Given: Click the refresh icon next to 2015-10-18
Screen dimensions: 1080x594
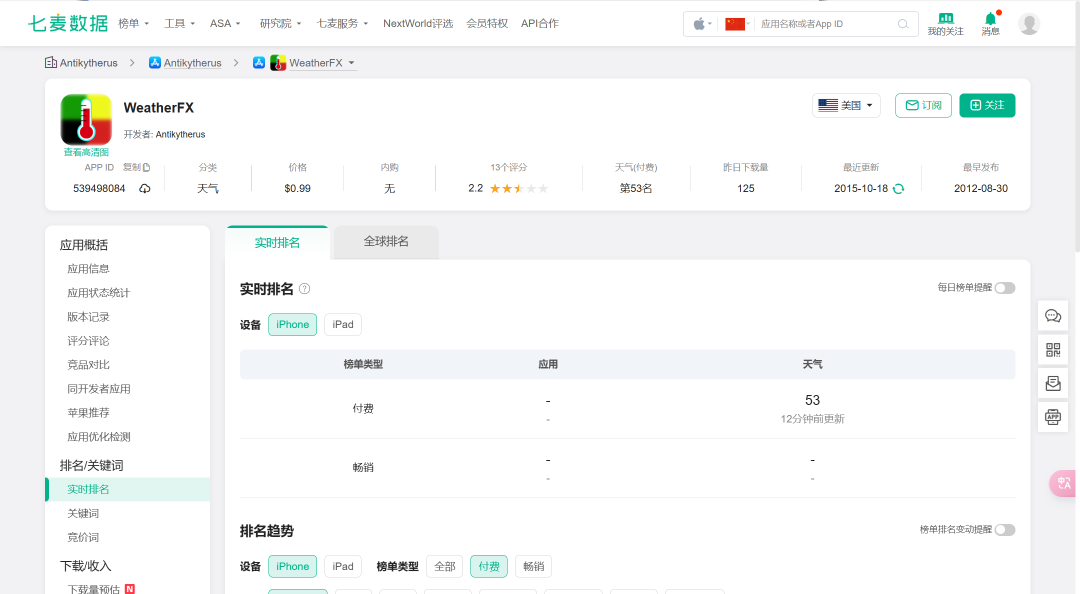Looking at the screenshot, I should click(898, 189).
